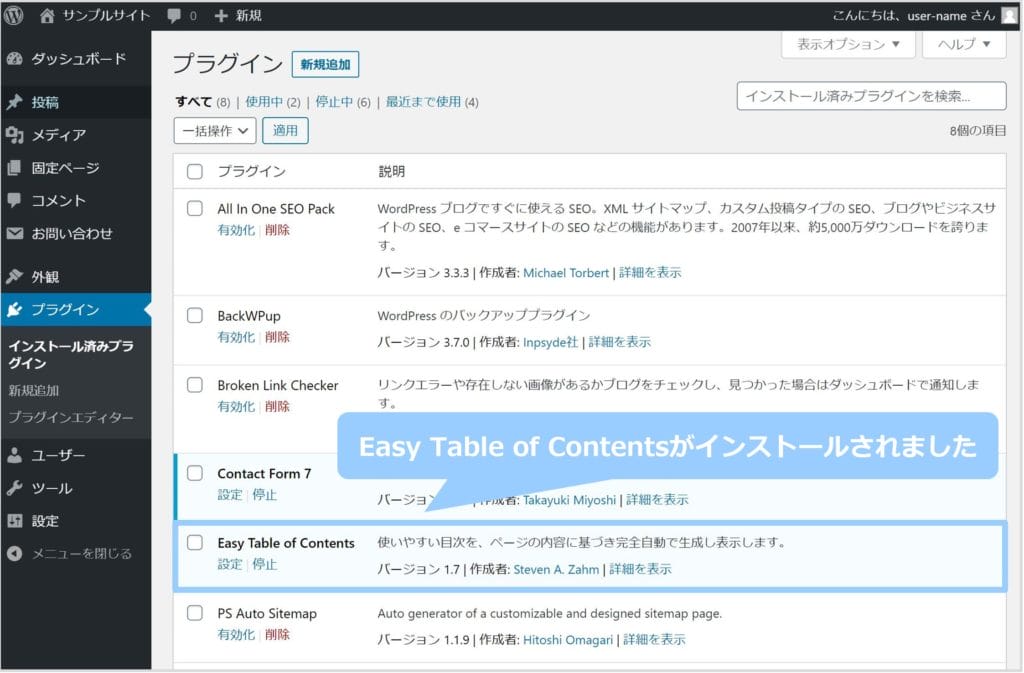Check the All In One SEO Pack checkbox

195,208
